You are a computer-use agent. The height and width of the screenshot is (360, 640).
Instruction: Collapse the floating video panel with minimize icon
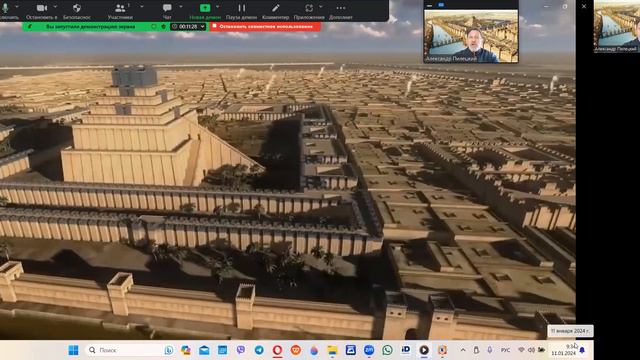click(x=429, y=5)
